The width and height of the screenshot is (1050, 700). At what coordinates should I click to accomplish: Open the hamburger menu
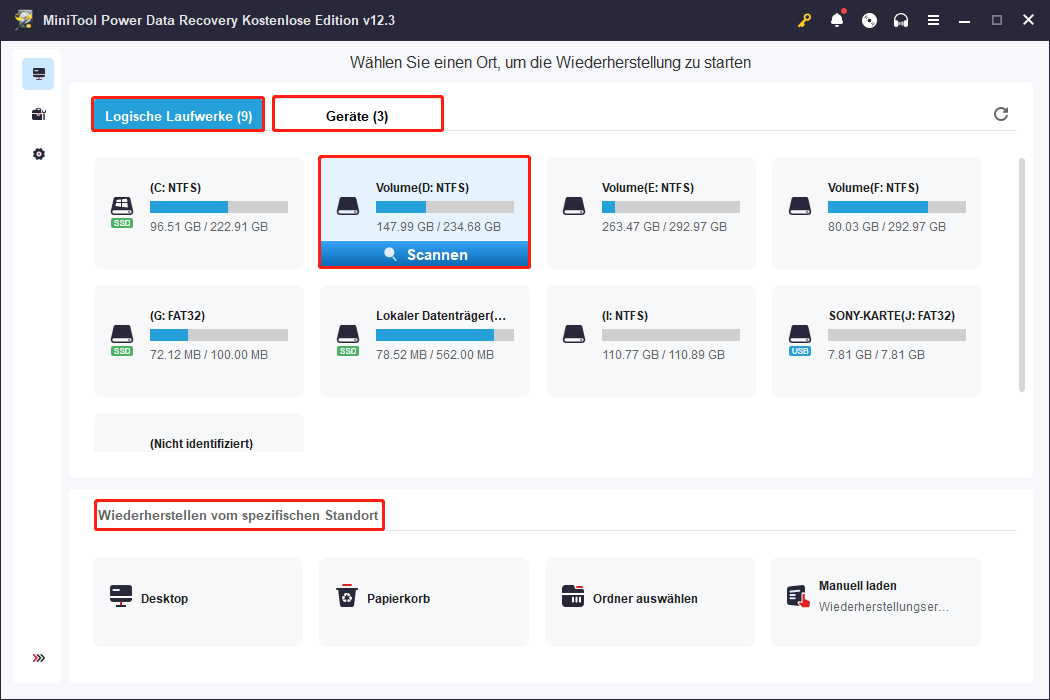click(933, 20)
